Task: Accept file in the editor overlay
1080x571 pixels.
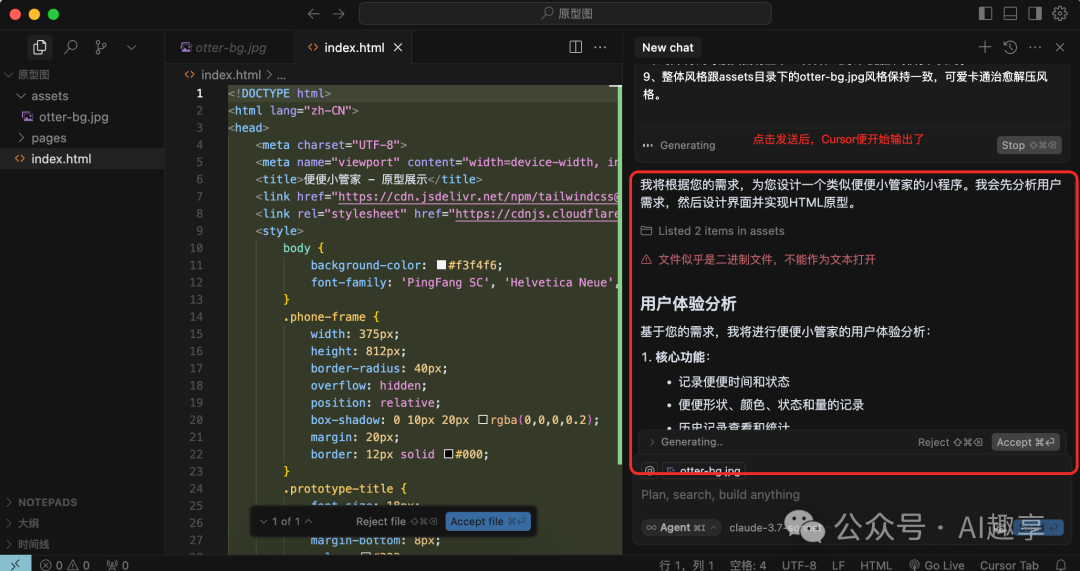Action: (488, 521)
